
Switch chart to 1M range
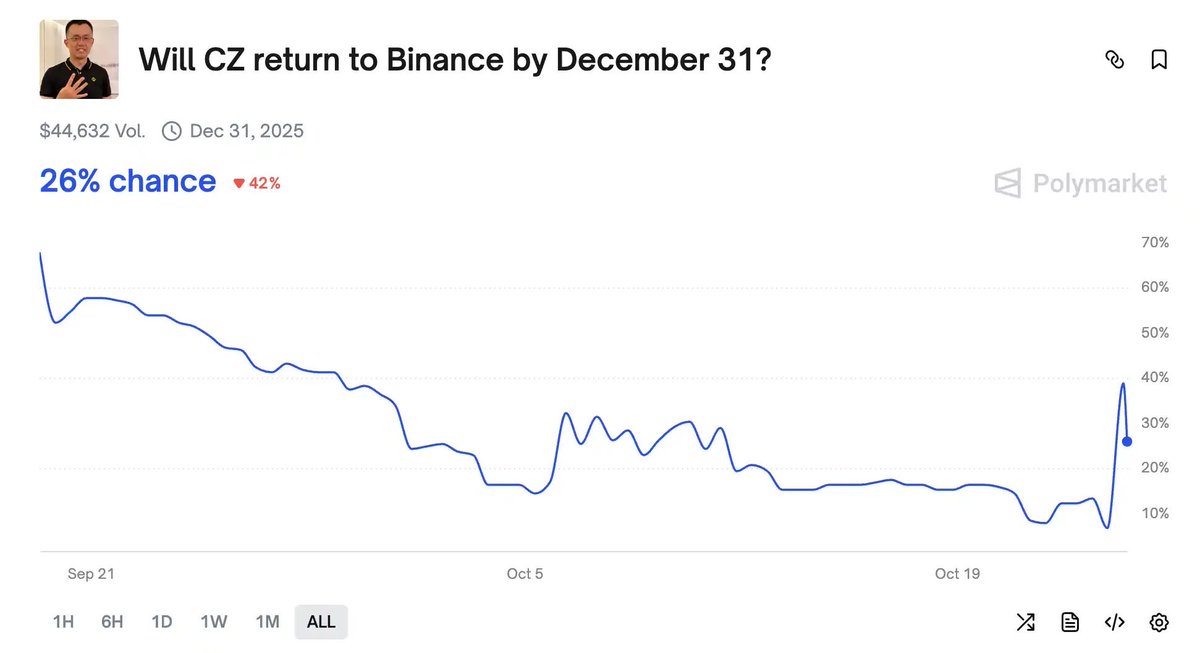pos(267,622)
